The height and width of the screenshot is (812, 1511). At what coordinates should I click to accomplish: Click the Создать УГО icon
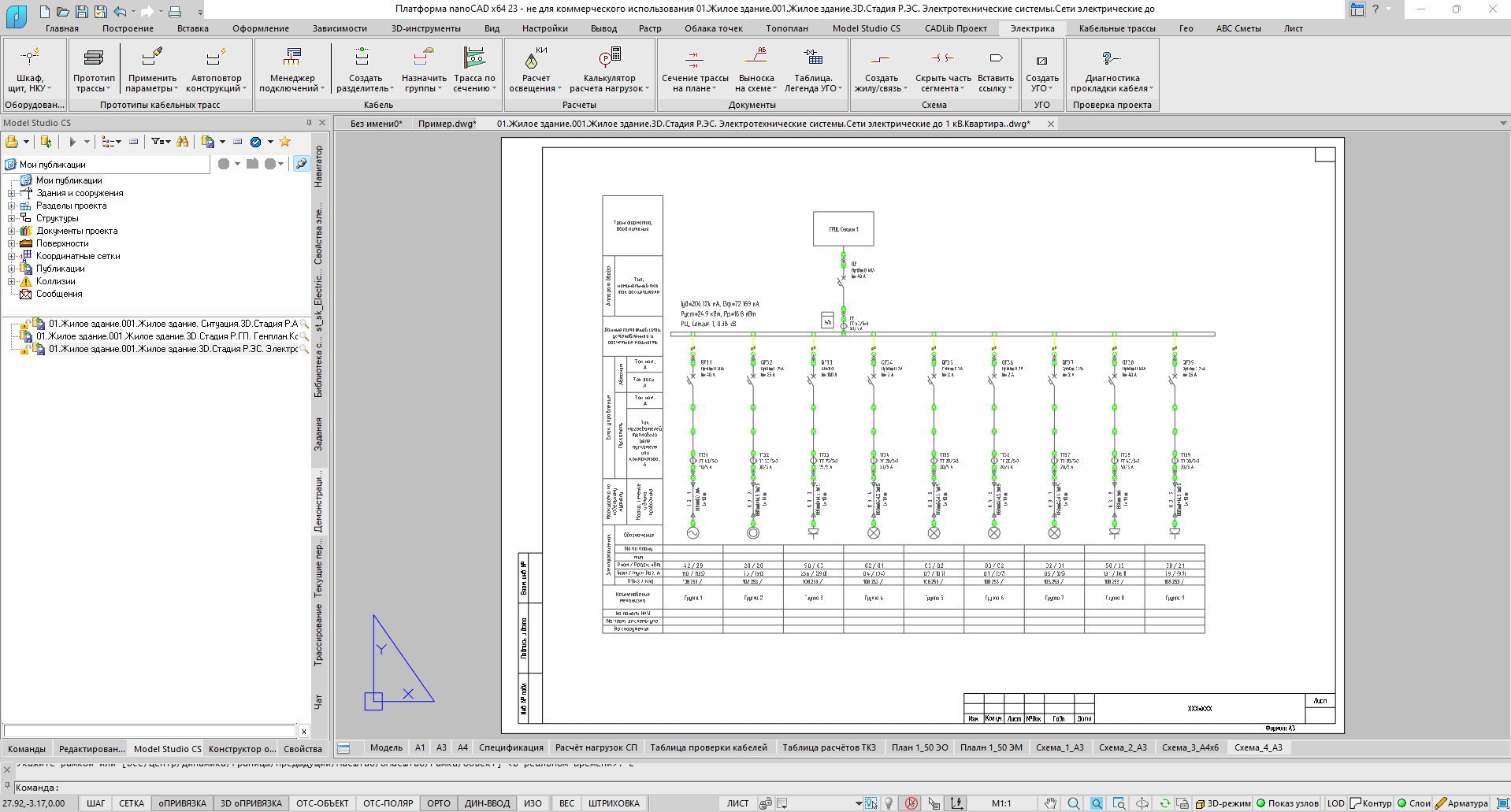click(1041, 60)
